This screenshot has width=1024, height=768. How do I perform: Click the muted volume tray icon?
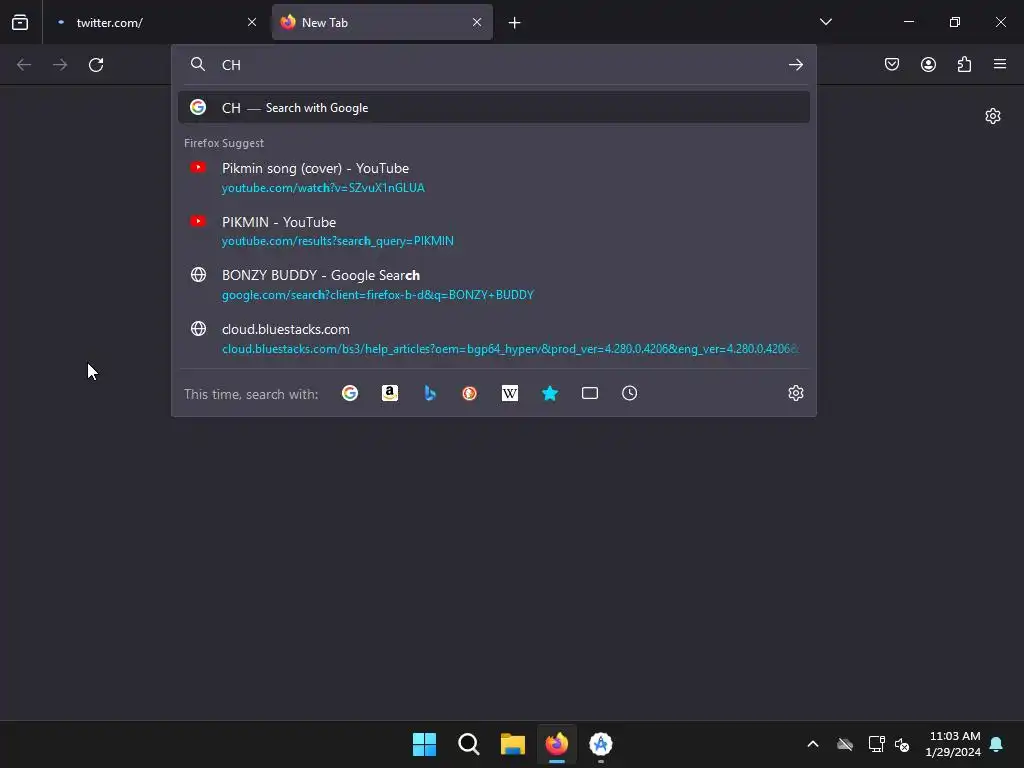click(x=902, y=744)
